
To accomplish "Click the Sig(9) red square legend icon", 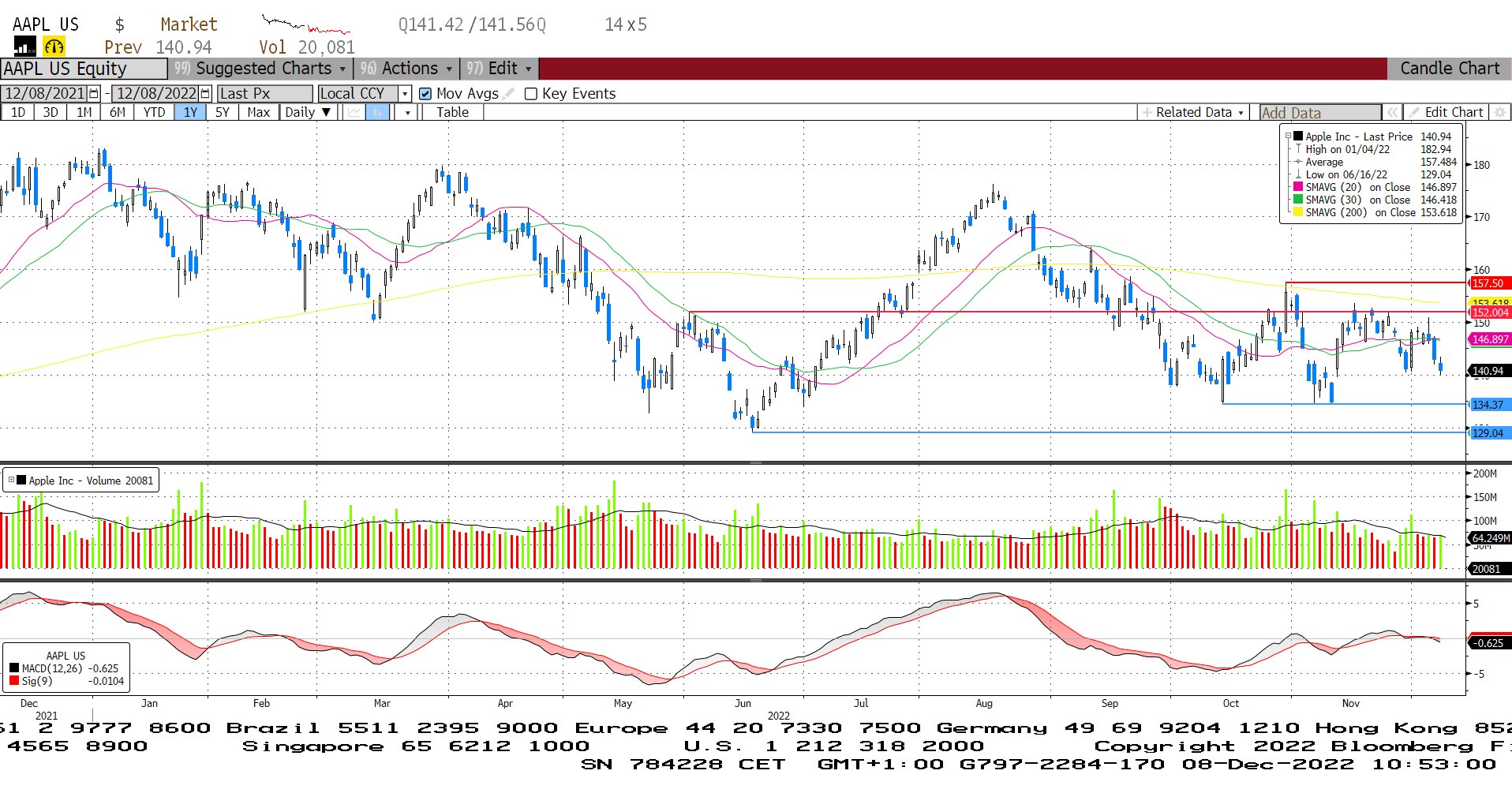I will [14, 681].
